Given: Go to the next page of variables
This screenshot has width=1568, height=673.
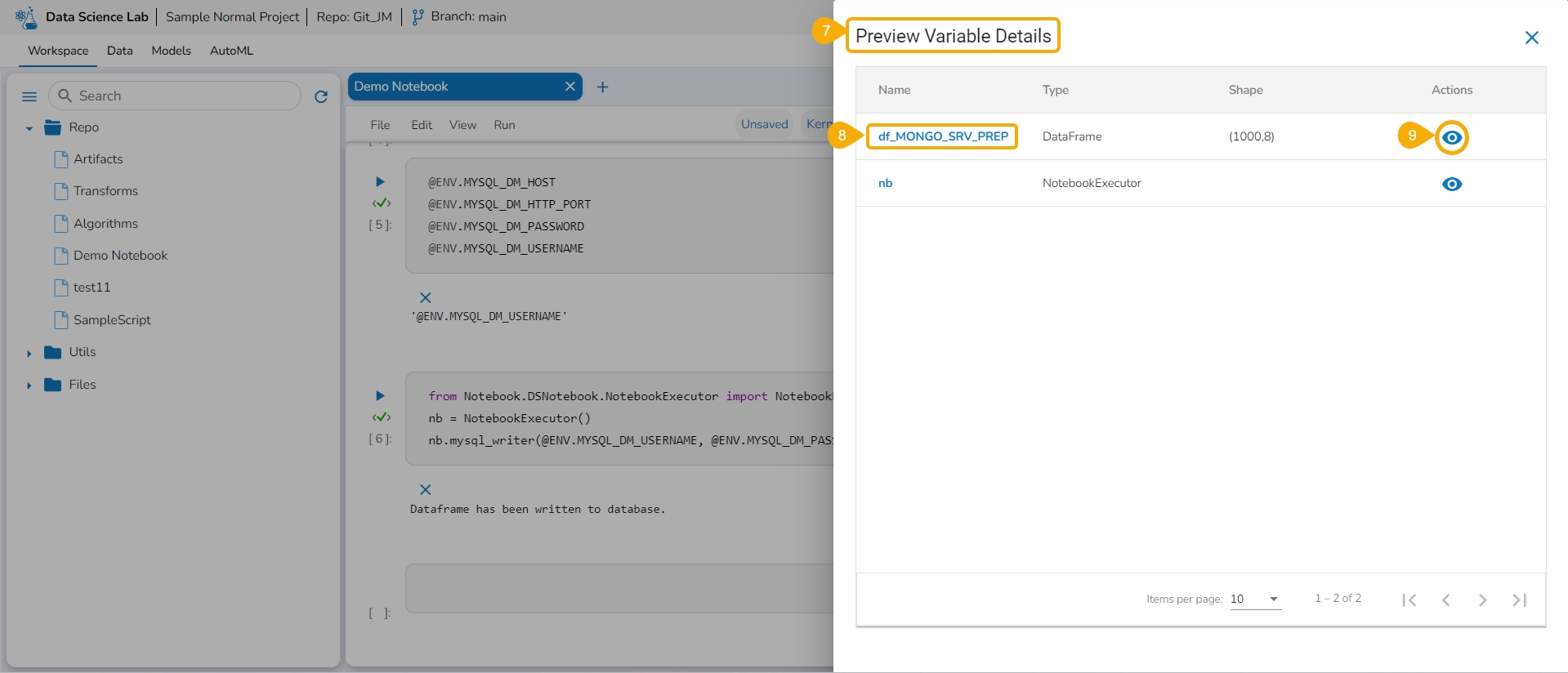Looking at the screenshot, I should [1482, 600].
